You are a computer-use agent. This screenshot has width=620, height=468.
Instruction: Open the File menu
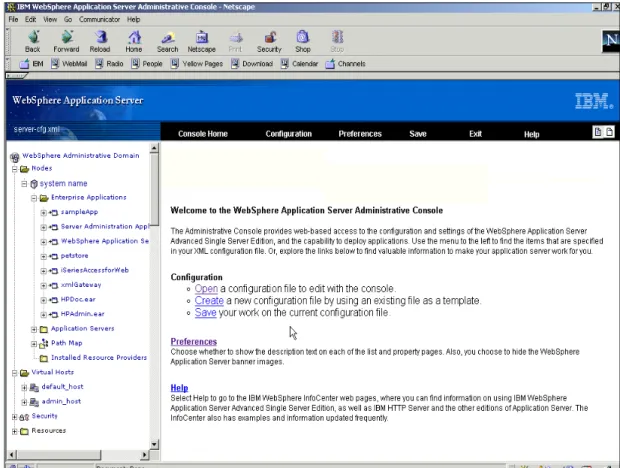tap(13, 19)
